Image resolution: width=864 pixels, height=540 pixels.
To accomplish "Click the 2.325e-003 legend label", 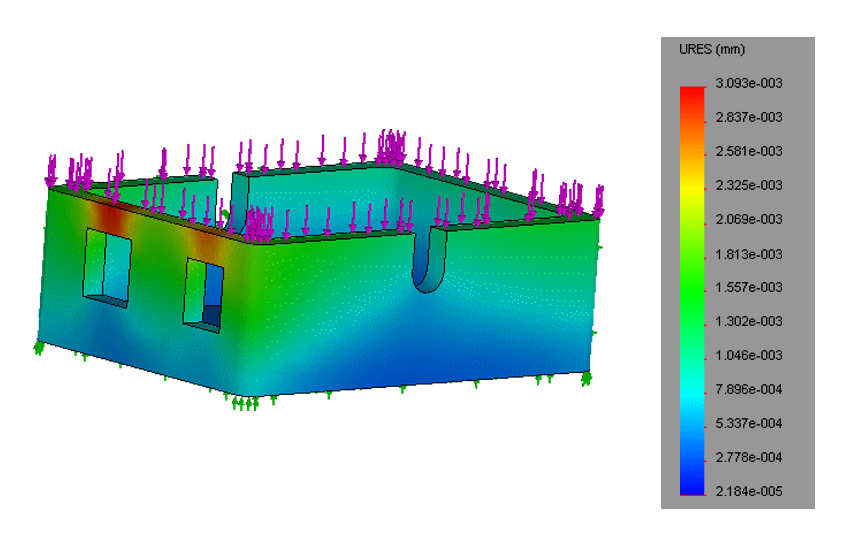I will (x=748, y=185).
